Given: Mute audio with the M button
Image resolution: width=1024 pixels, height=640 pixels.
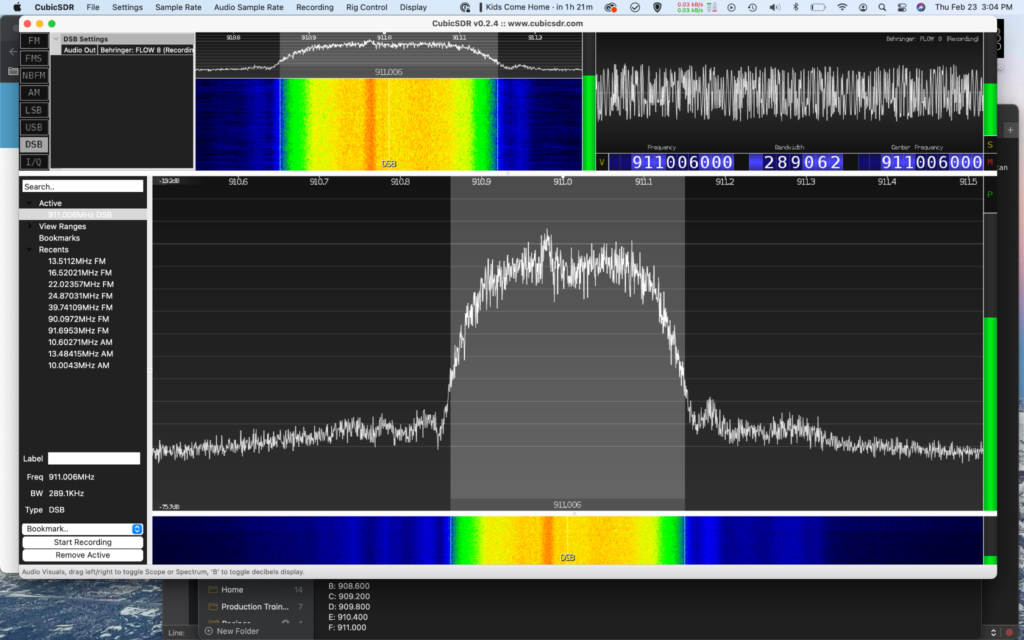Looking at the screenshot, I should (x=990, y=162).
